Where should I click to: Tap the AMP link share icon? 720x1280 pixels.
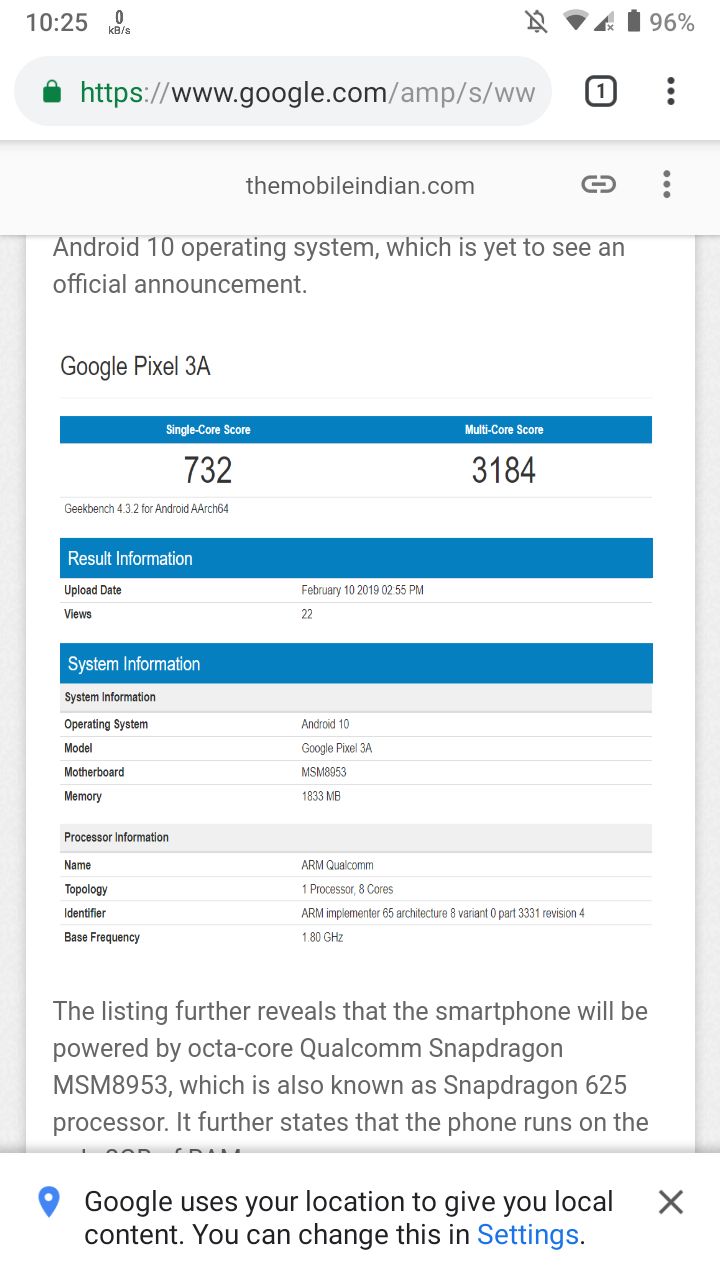pos(598,184)
